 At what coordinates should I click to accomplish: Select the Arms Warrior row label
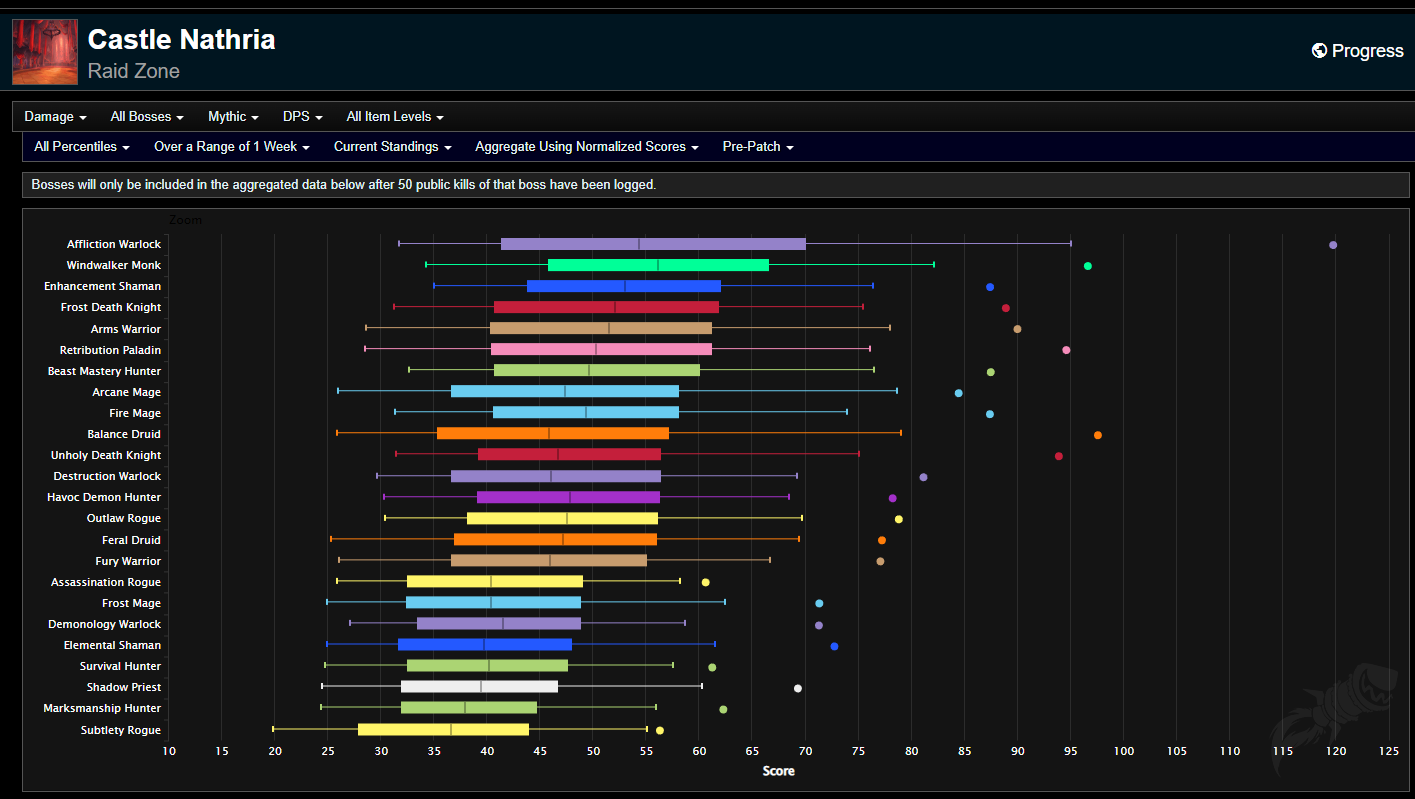(x=126, y=329)
